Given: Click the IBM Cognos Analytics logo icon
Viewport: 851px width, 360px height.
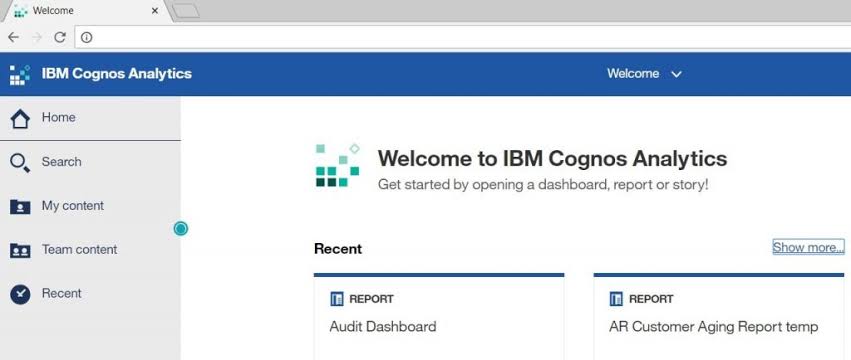Looking at the screenshot, I should (20, 74).
